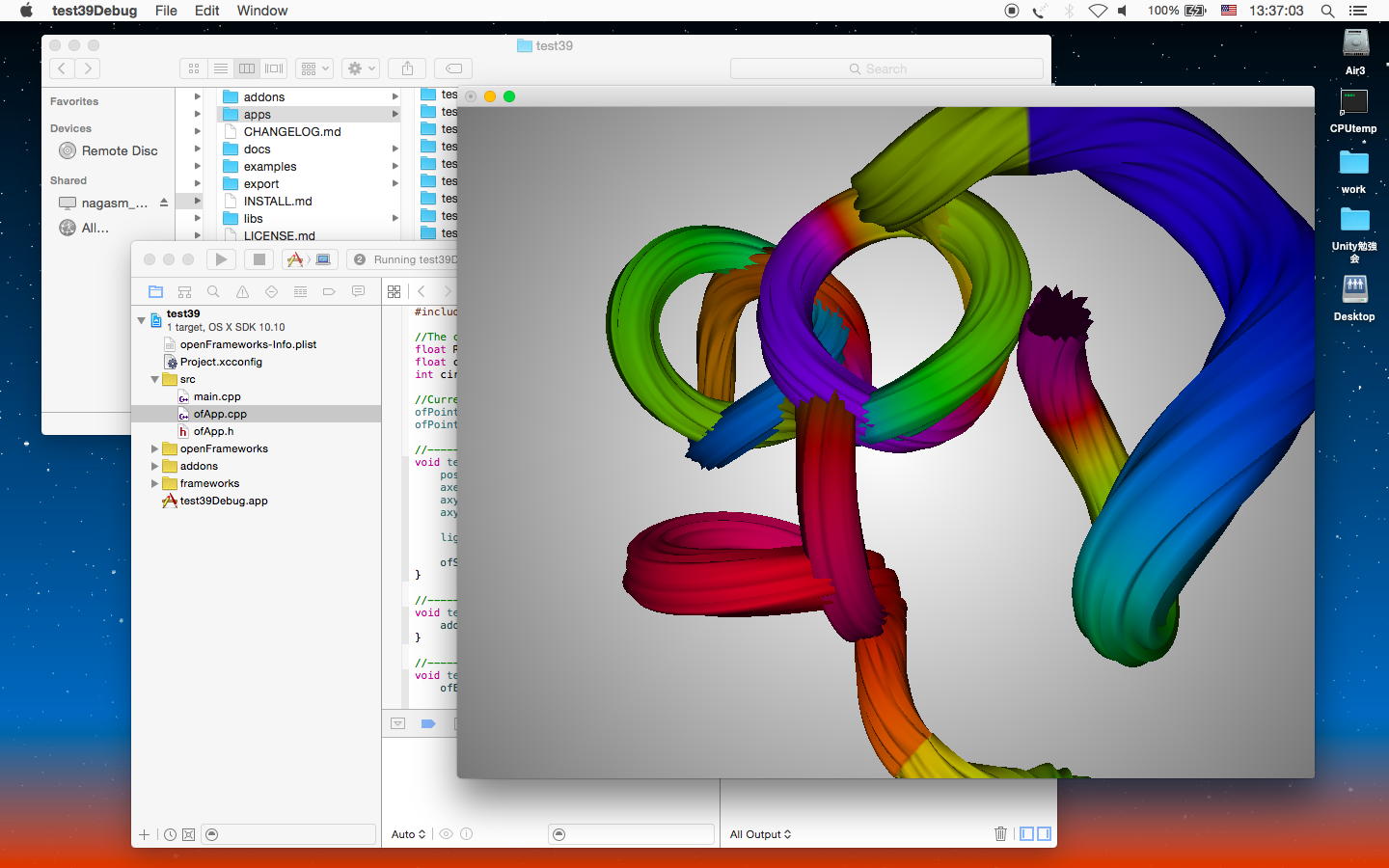Collapse the src folder in project navigator
This screenshot has height=868, width=1389.
point(154,380)
